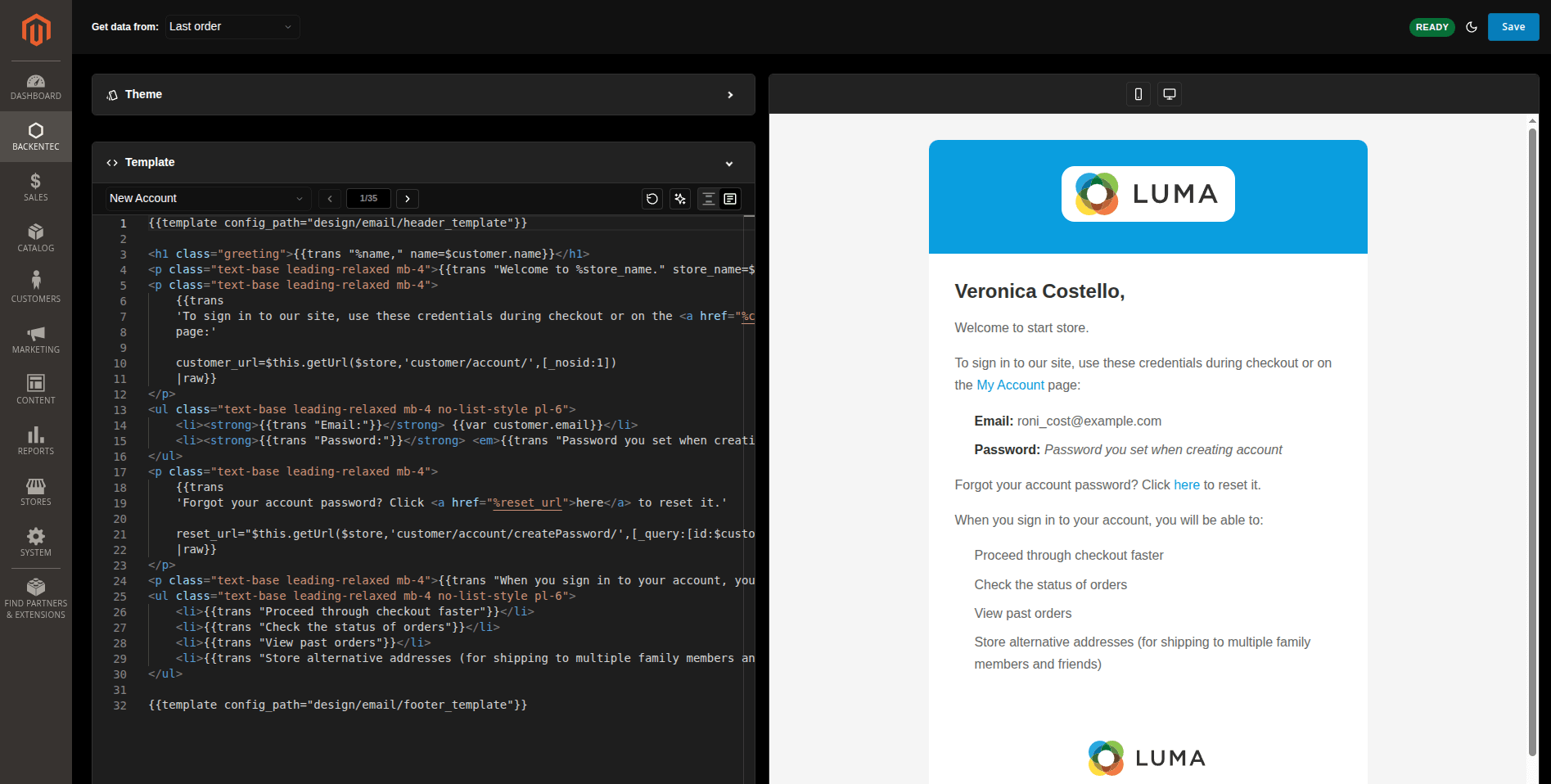Viewport: 1551px width, 784px height.
Task: Select the System sidebar icon
Action: 35,543
